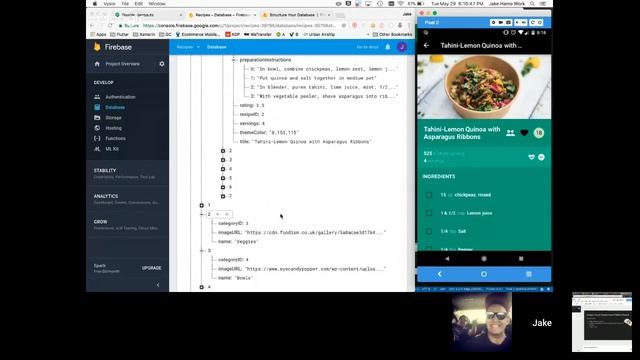This screenshot has width=640, height=360.
Task: Expand category node 1 in tree
Action: 202,205
